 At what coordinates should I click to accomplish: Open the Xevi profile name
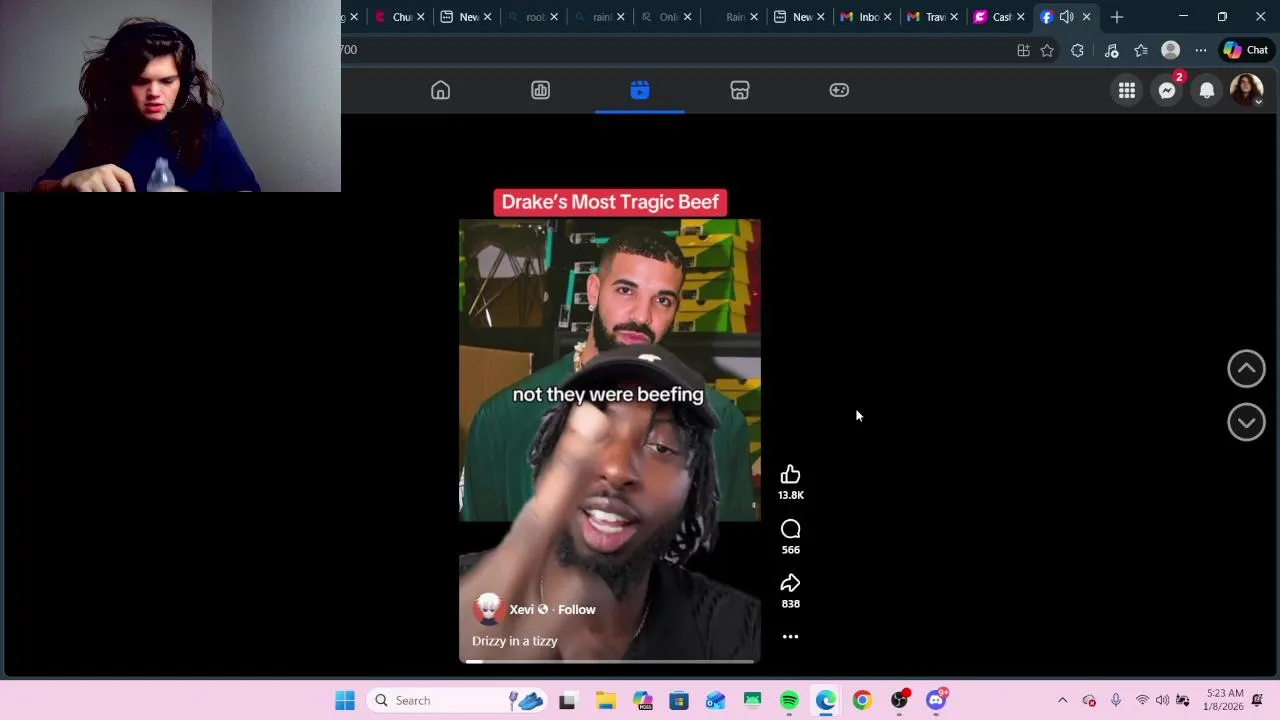521,609
